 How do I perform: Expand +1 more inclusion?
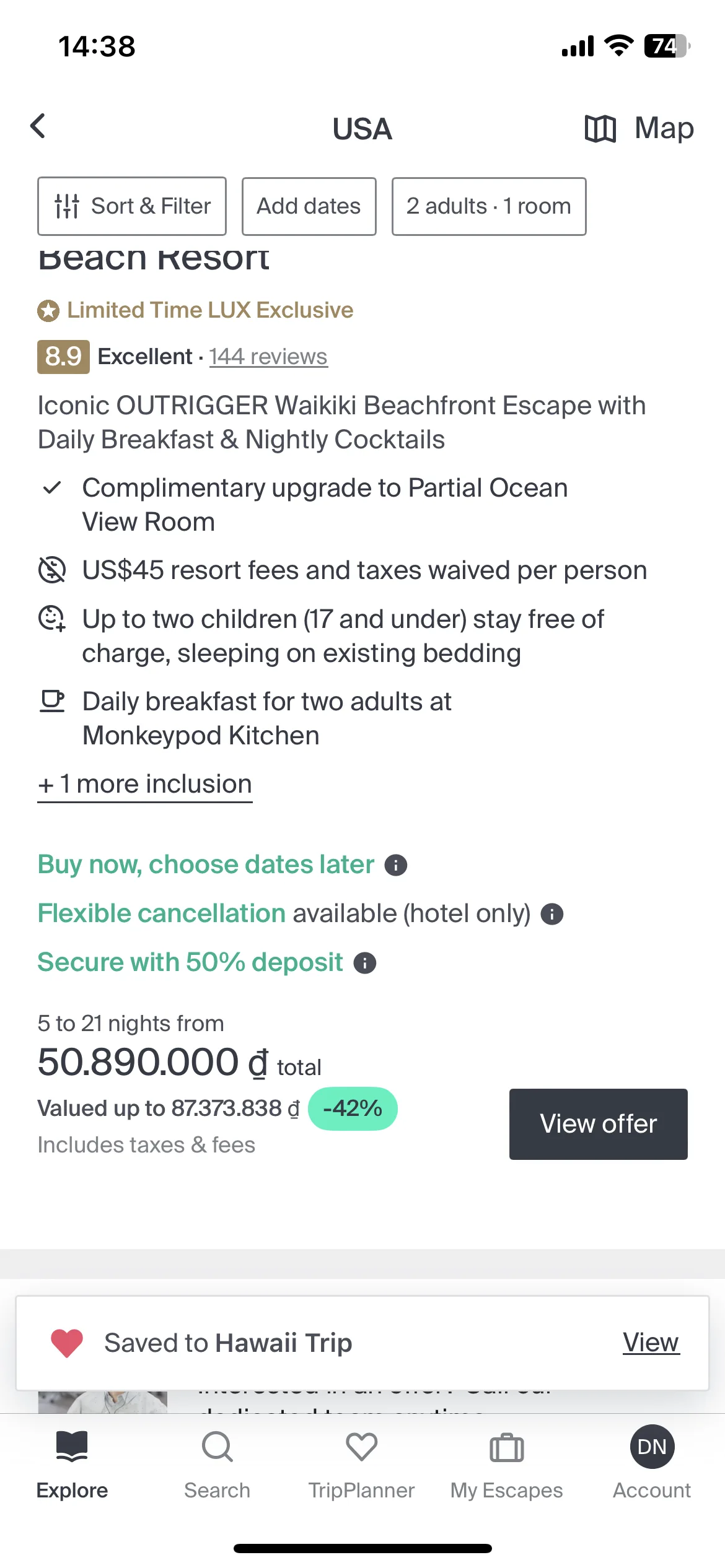(145, 785)
